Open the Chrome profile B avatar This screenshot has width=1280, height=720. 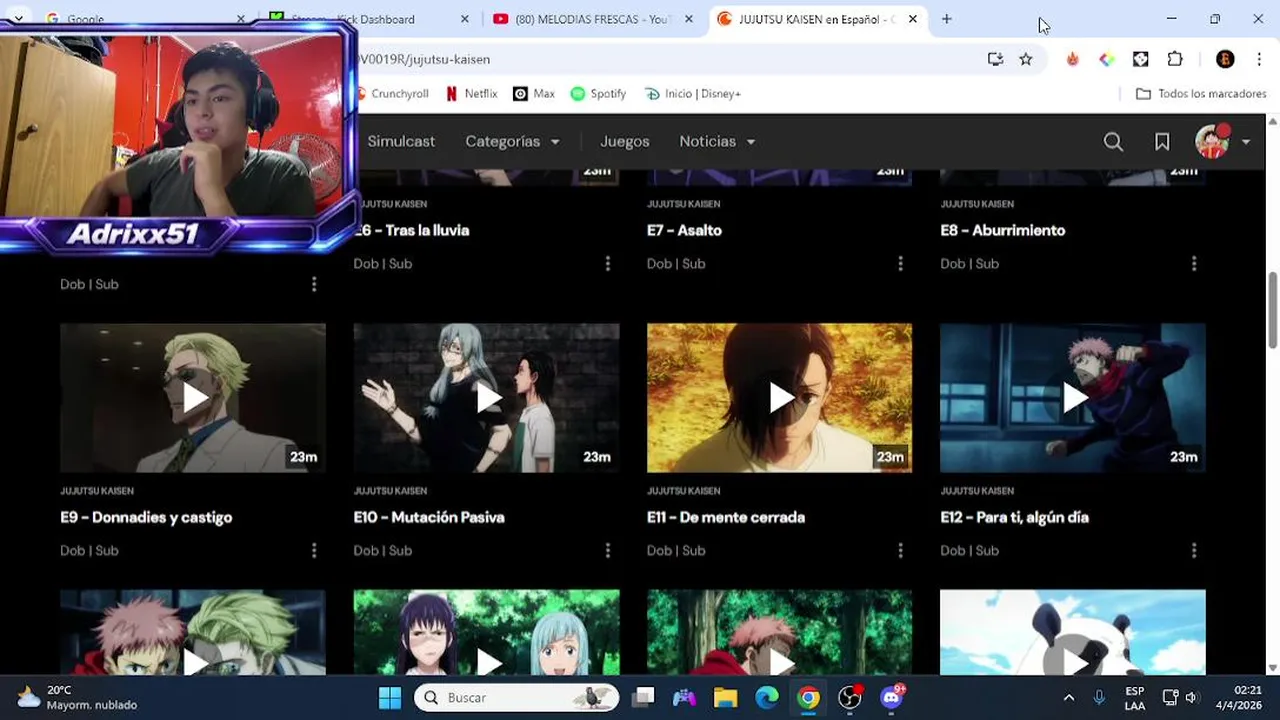tap(1225, 59)
